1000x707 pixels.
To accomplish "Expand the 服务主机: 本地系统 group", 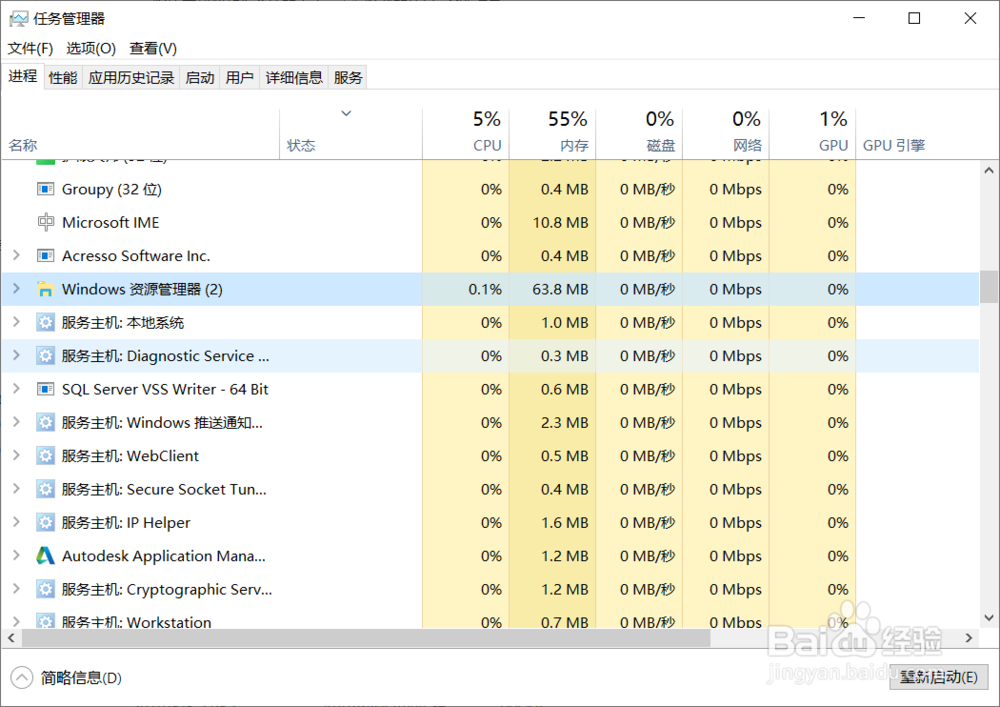I will [17, 323].
